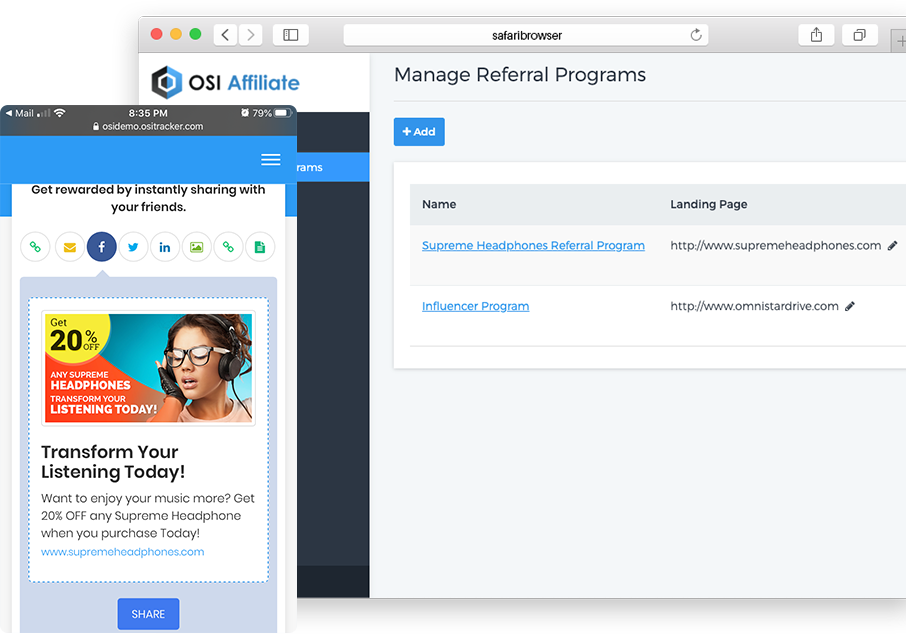Image resolution: width=906 pixels, height=634 pixels.
Task: Expand the mobile hamburger menu
Action: tap(270, 160)
